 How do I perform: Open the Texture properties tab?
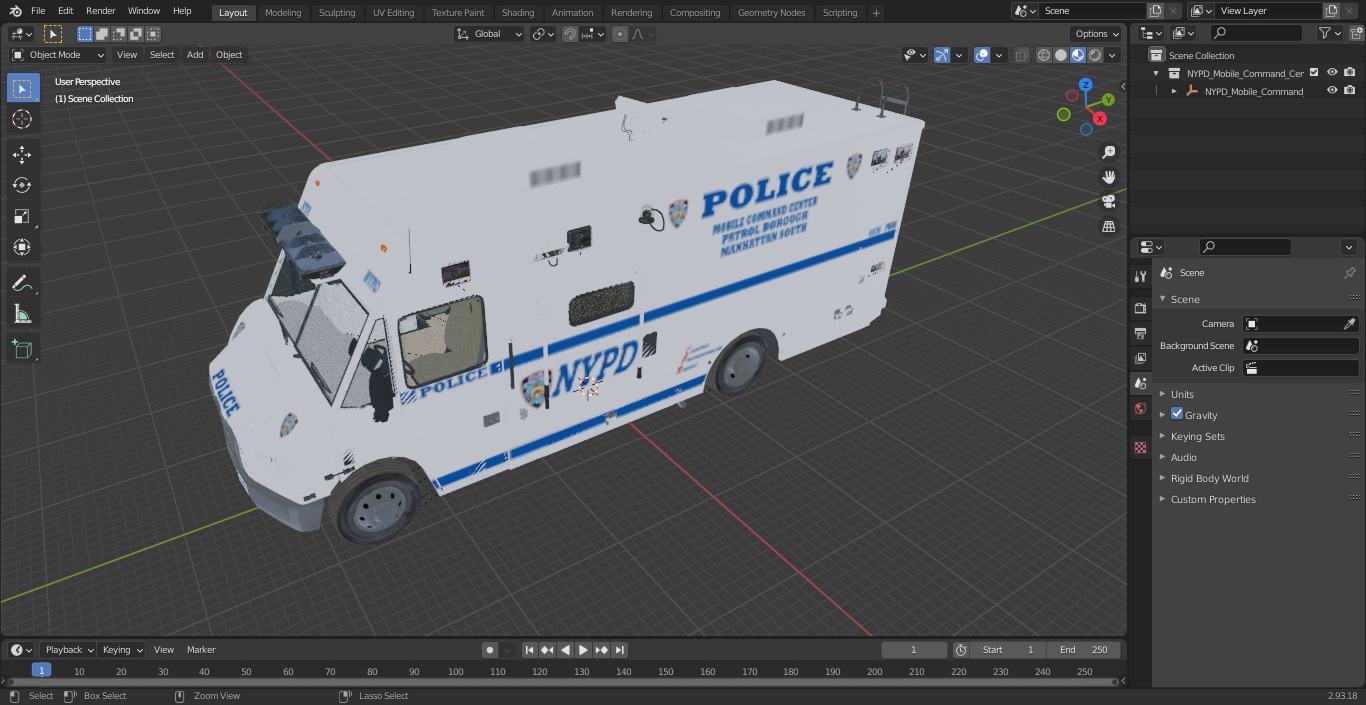[1140, 448]
